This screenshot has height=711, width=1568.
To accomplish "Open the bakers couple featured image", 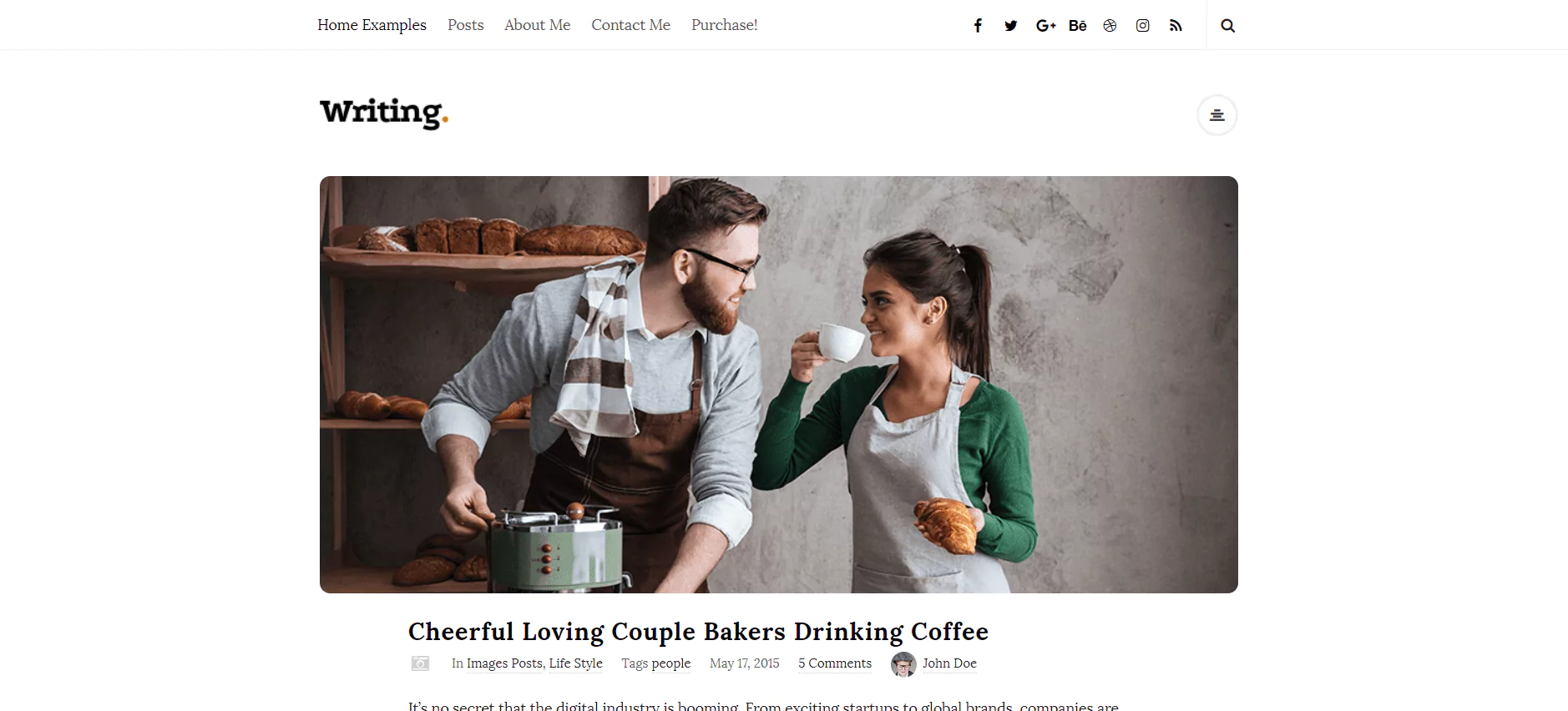I will click(779, 385).
